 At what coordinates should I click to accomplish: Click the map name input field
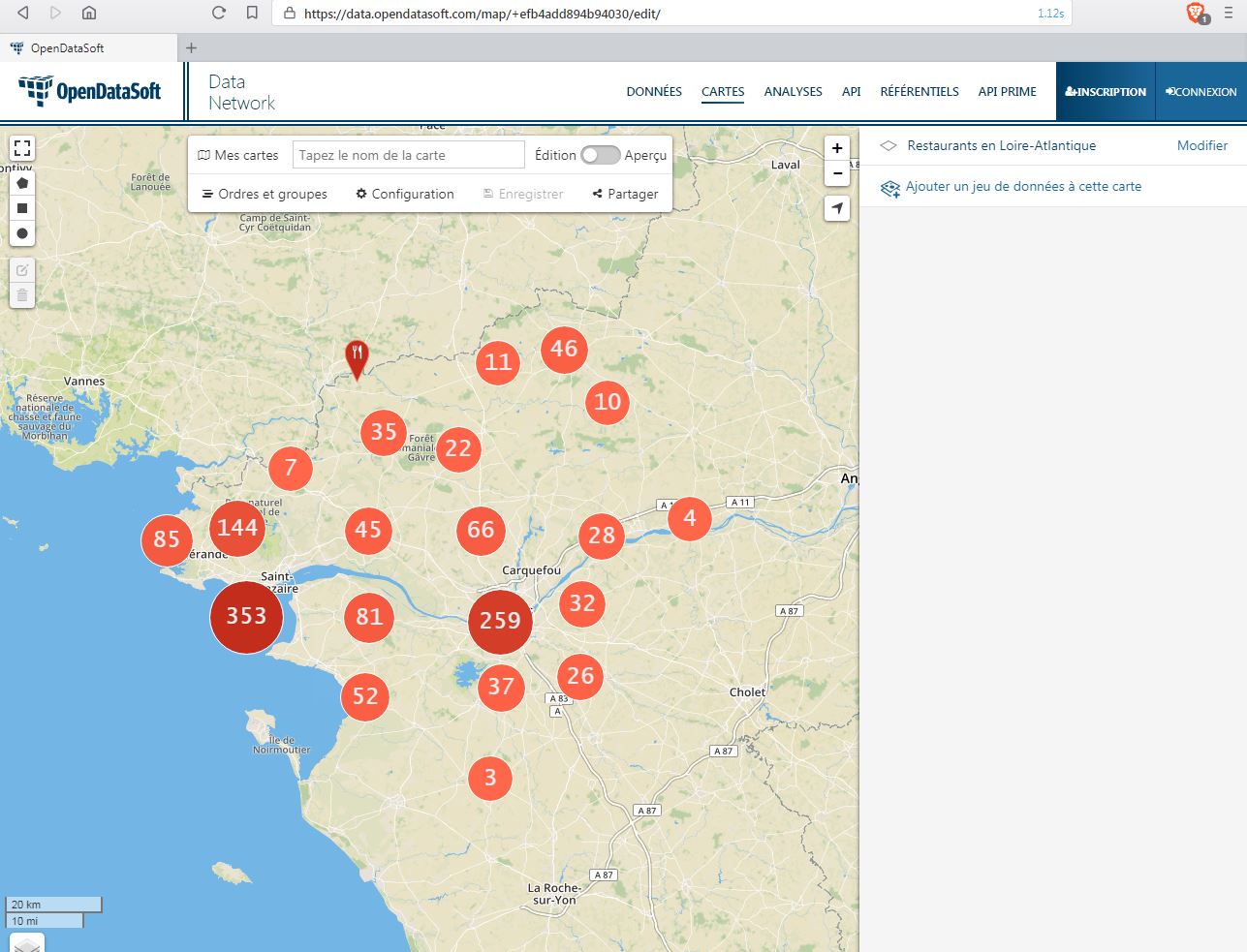pyautogui.click(x=408, y=155)
